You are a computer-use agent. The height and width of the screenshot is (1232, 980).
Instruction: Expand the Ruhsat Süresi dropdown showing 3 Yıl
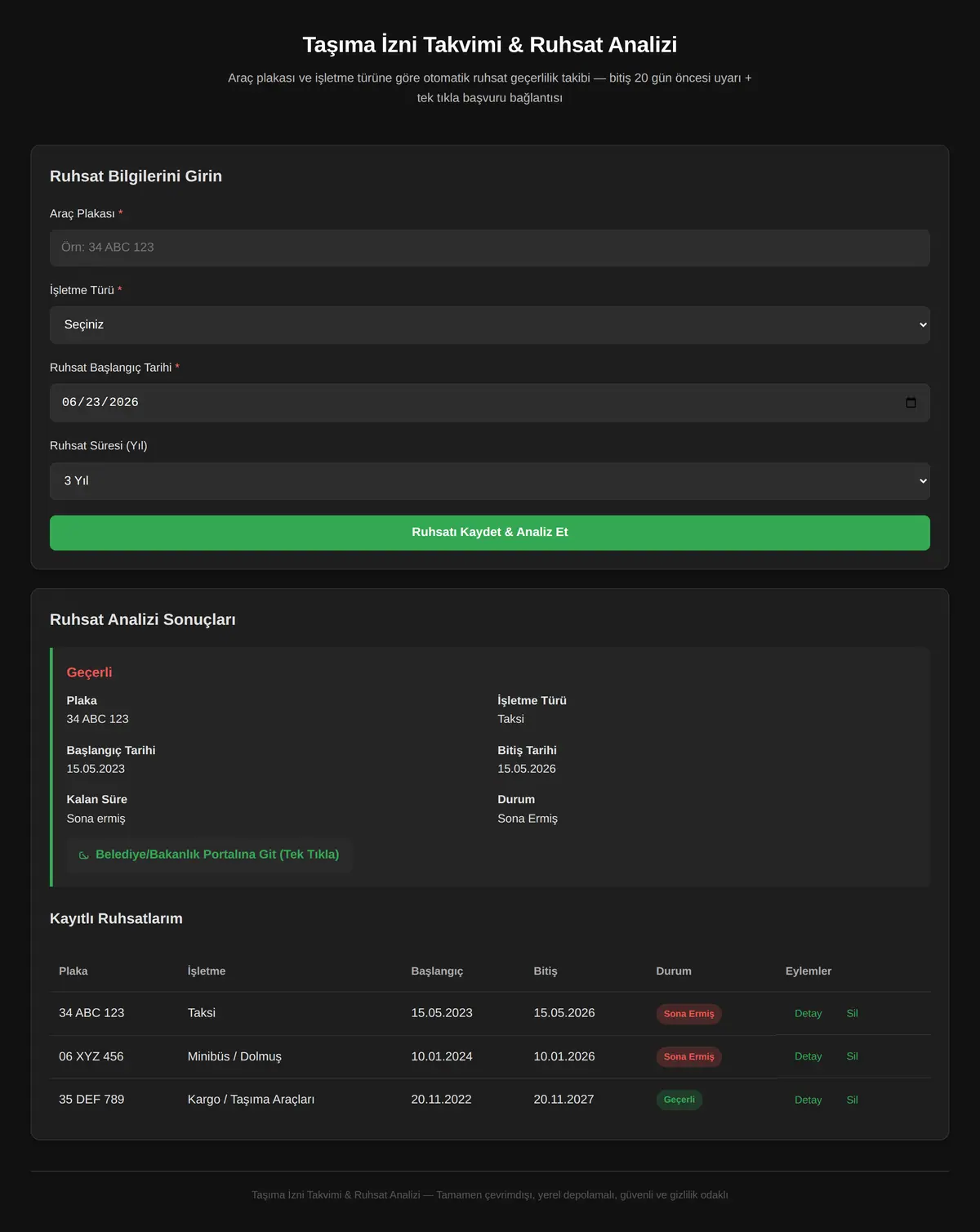click(x=490, y=481)
